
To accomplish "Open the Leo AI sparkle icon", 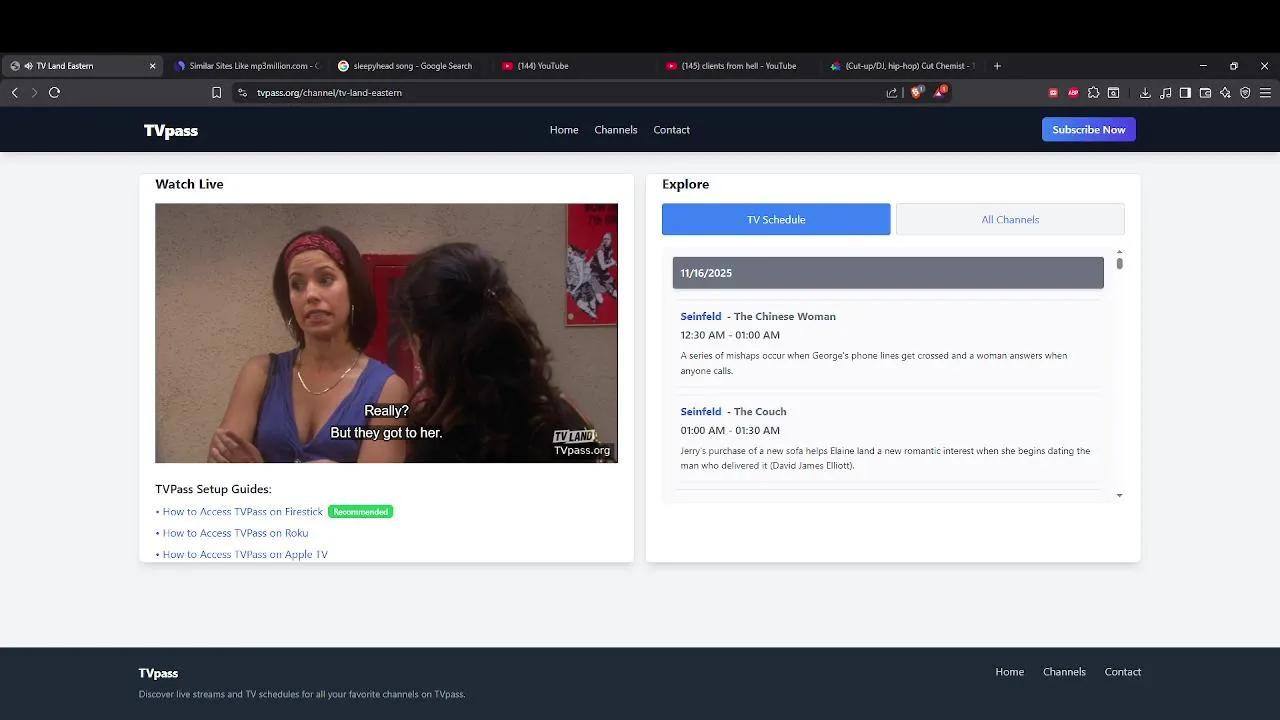I will (1225, 92).
